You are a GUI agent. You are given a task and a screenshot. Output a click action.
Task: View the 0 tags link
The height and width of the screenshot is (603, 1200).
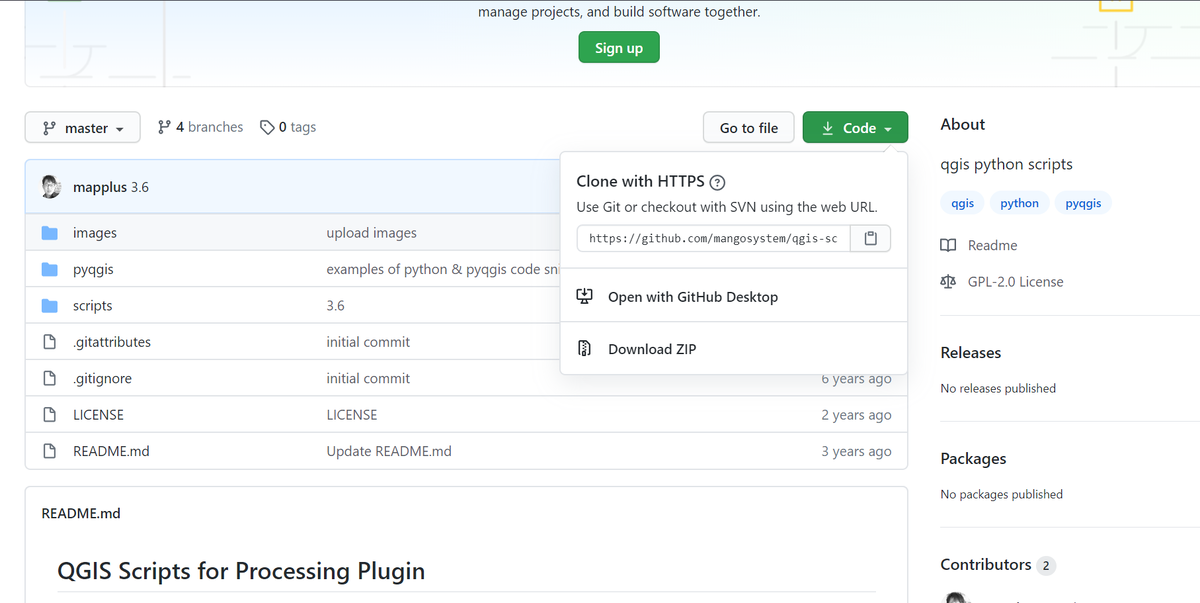coord(288,127)
